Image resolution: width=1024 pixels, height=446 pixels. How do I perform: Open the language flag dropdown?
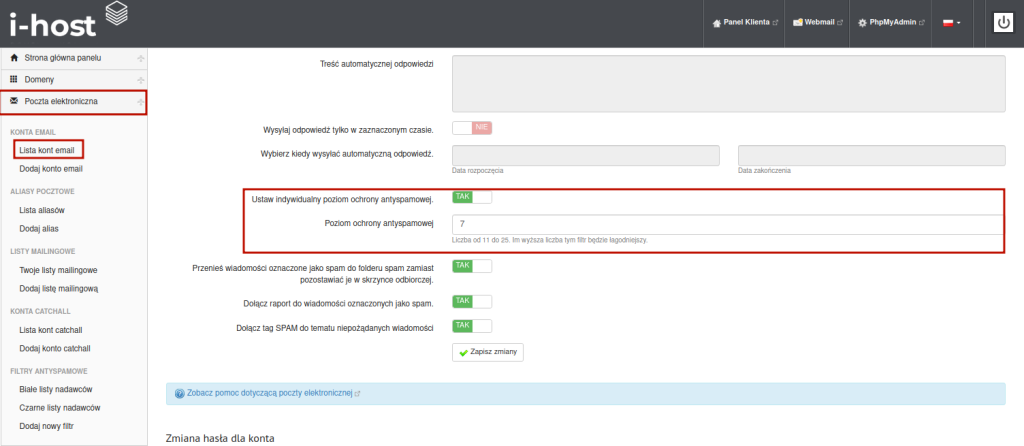point(951,23)
